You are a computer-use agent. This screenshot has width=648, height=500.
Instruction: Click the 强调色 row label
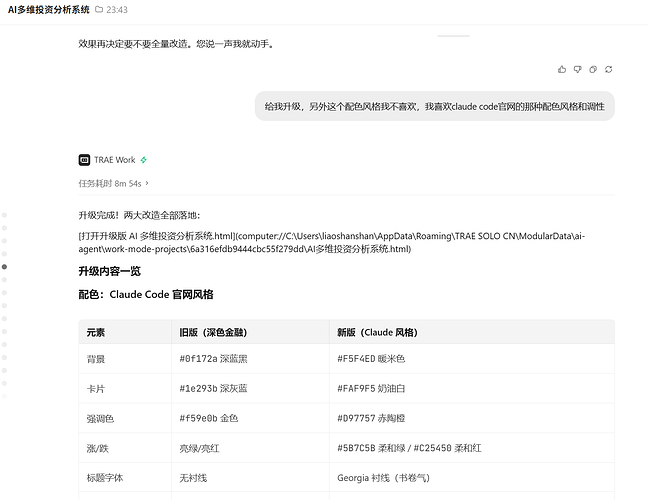(x=100, y=419)
